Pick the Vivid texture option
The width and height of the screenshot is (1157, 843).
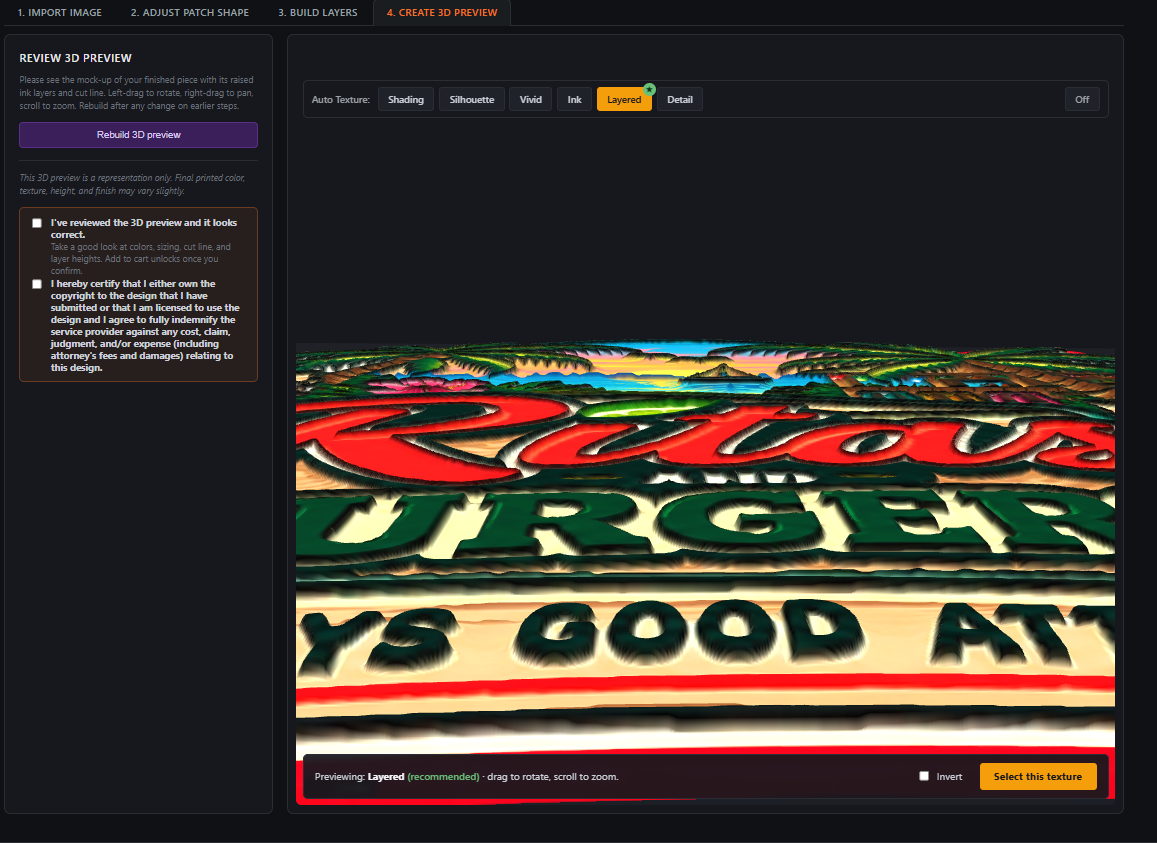coord(531,100)
